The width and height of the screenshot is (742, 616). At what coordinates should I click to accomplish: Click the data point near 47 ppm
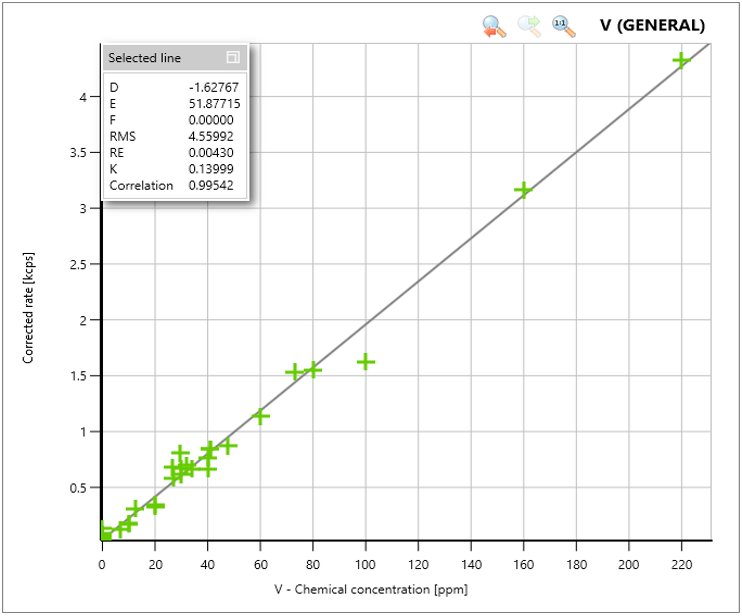(228, 445)
